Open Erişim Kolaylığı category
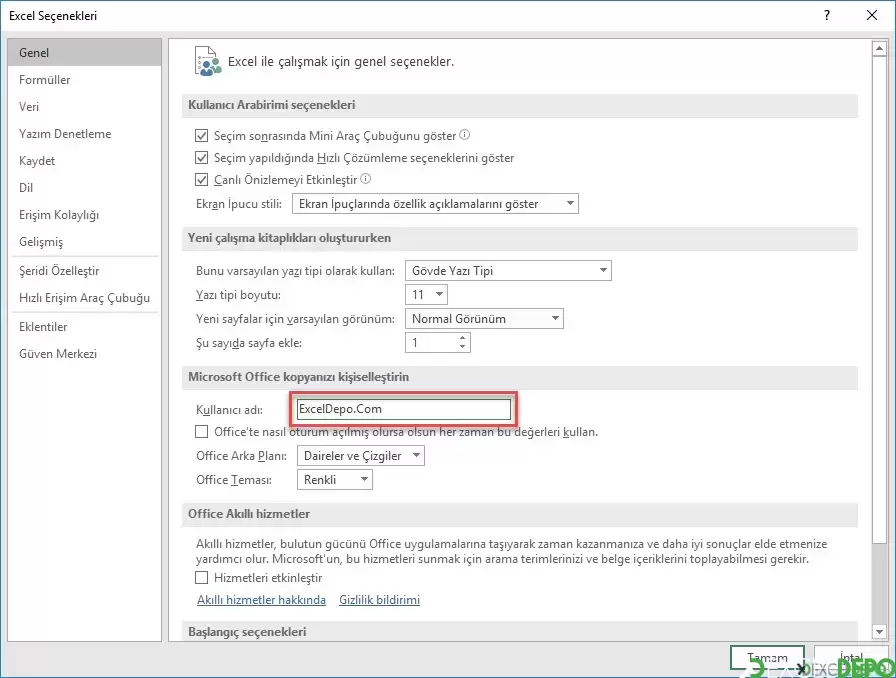Image resolution: width=896 pixels, height=678 pixels. (85, 214)
